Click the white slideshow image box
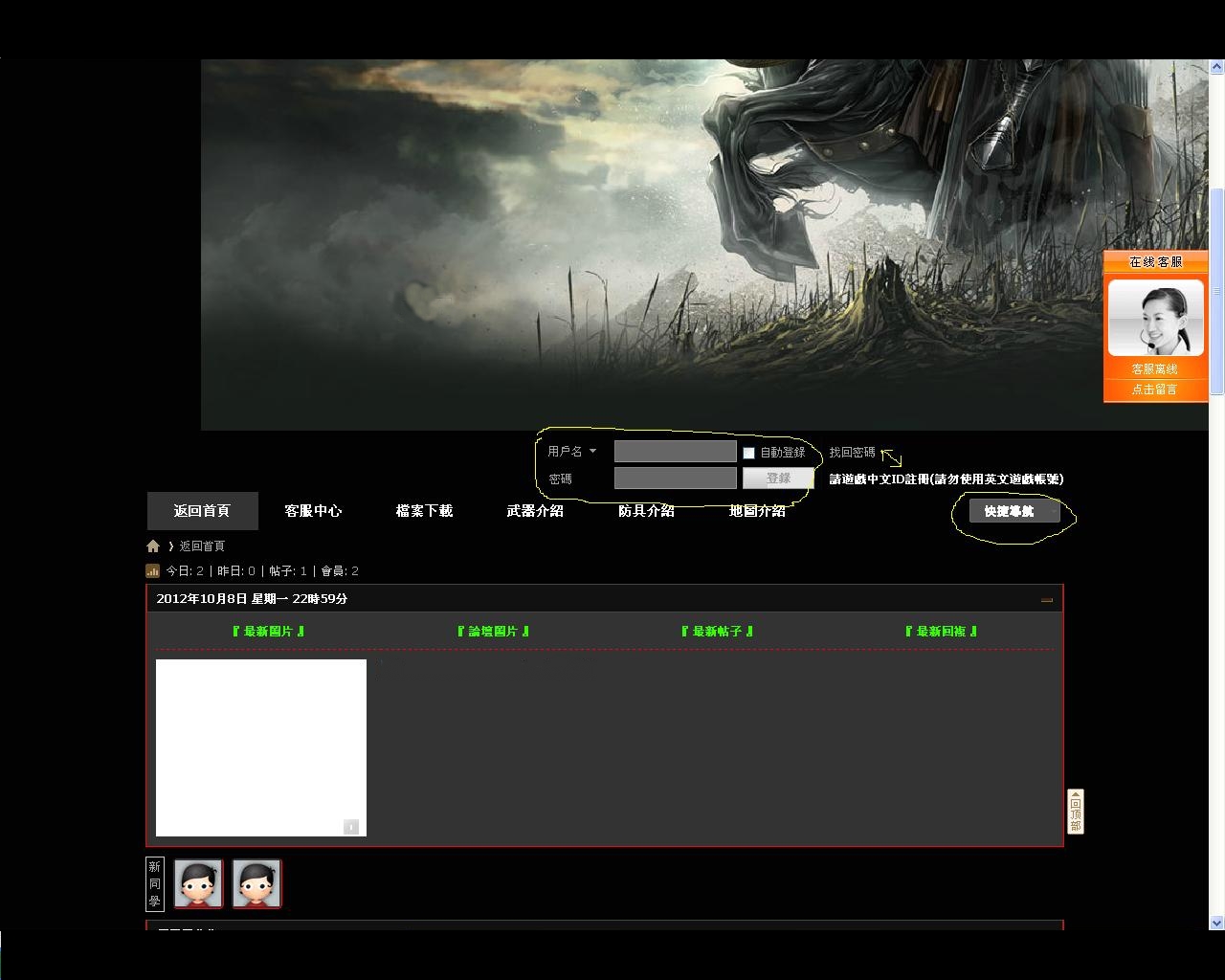The height and width of the screenshot is (980, 1225). point(261,747)
